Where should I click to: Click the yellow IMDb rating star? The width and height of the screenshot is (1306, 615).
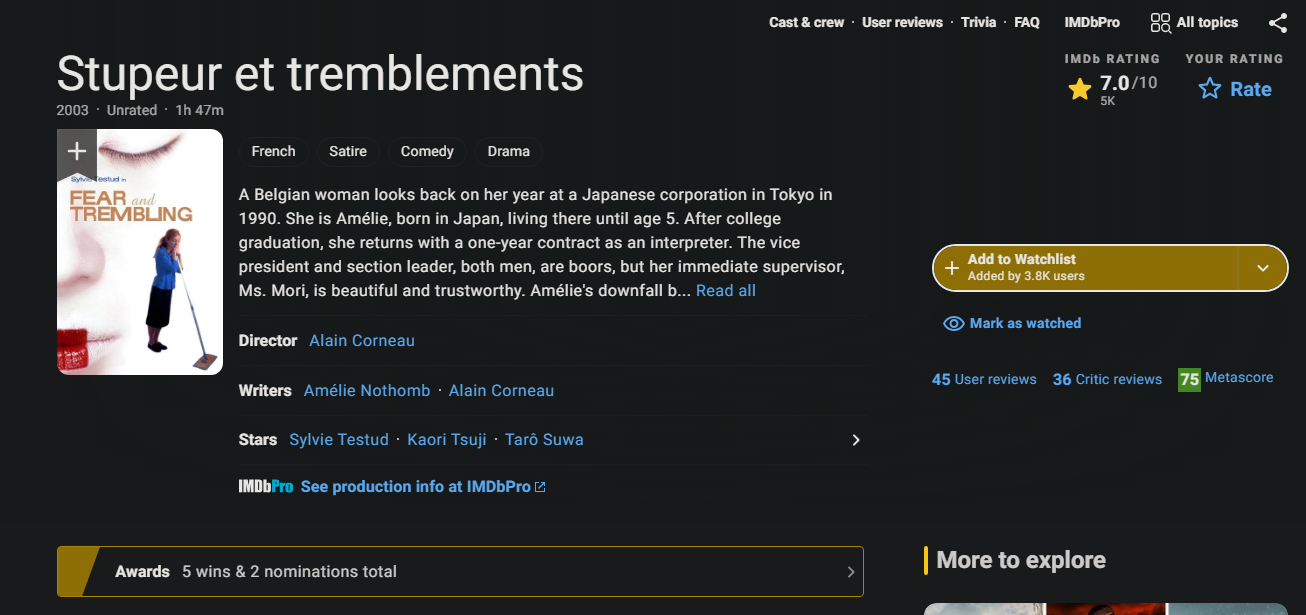point(1080,90)
